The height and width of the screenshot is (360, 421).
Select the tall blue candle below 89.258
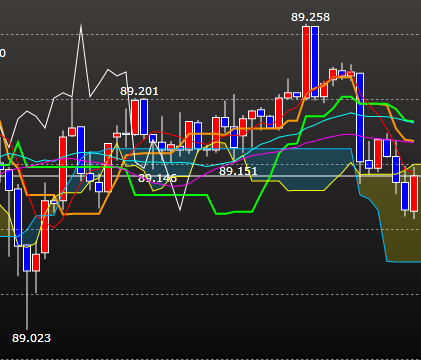315,62
